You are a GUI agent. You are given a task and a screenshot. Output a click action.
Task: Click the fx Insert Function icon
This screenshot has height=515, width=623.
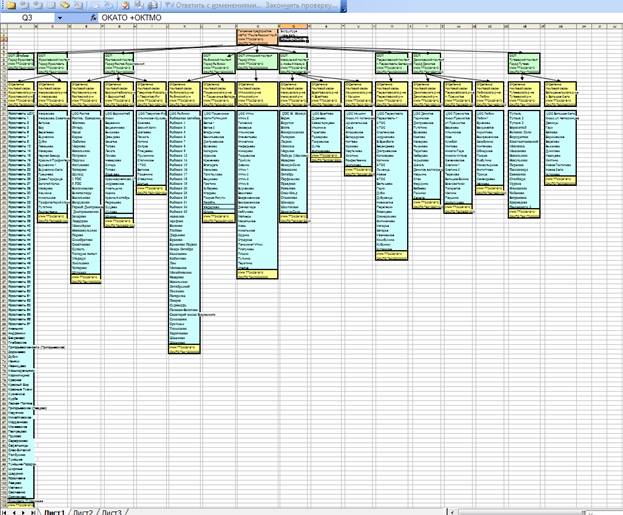pos(93,18)
